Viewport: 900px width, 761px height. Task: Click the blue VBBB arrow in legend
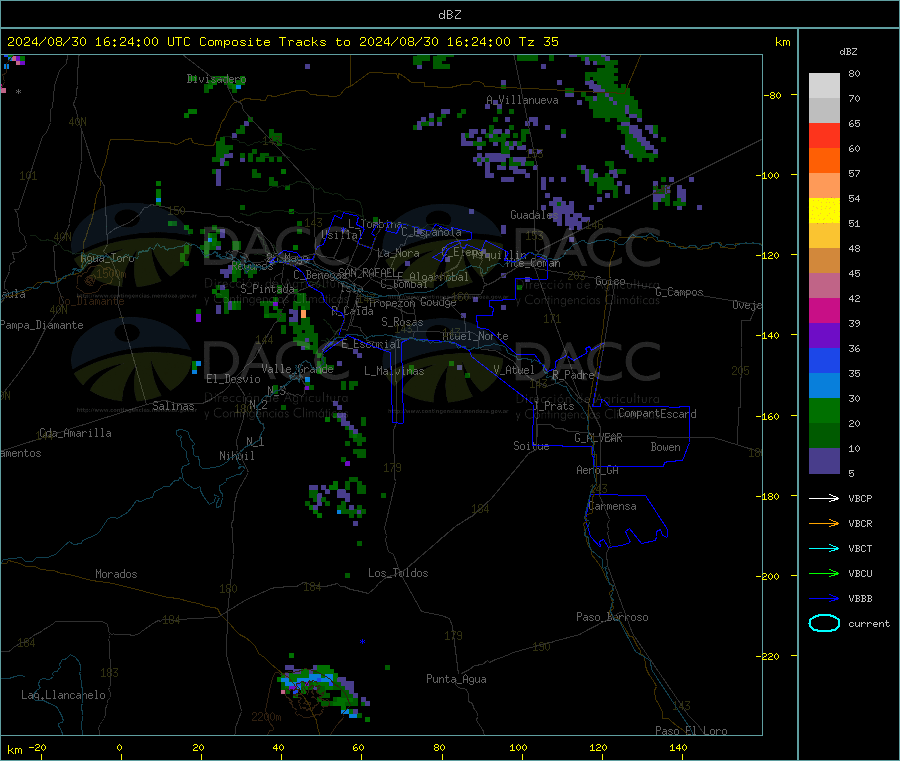click(824, 599)
